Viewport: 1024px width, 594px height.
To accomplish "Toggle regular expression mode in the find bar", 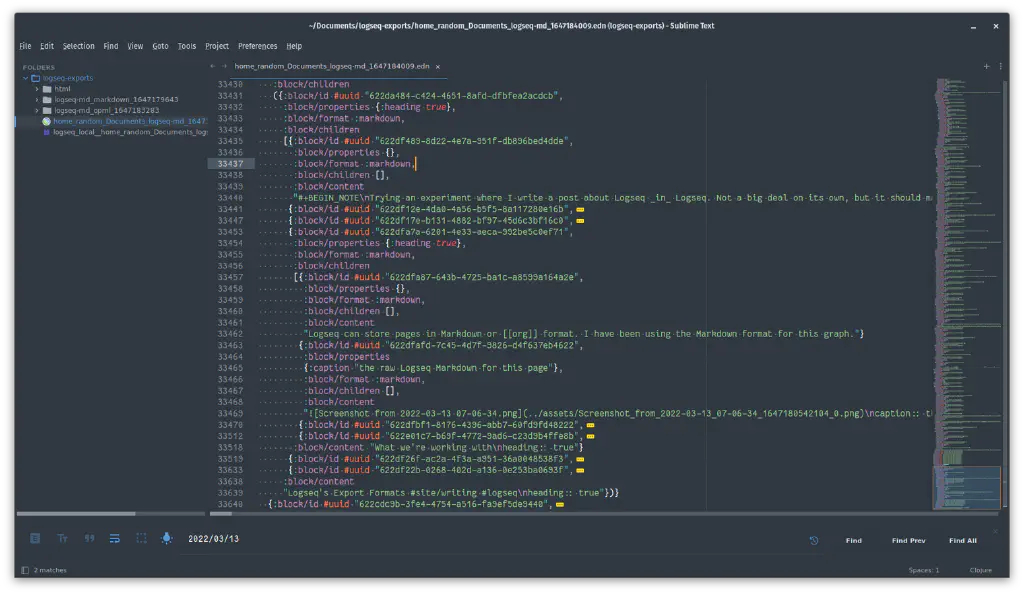I will click(36, 538).
